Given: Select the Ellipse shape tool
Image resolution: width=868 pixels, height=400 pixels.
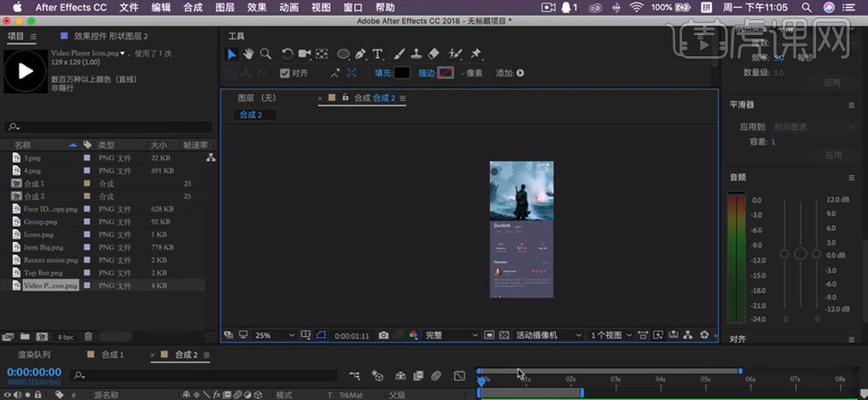Looking at the screenshot, I should [343, 54].
